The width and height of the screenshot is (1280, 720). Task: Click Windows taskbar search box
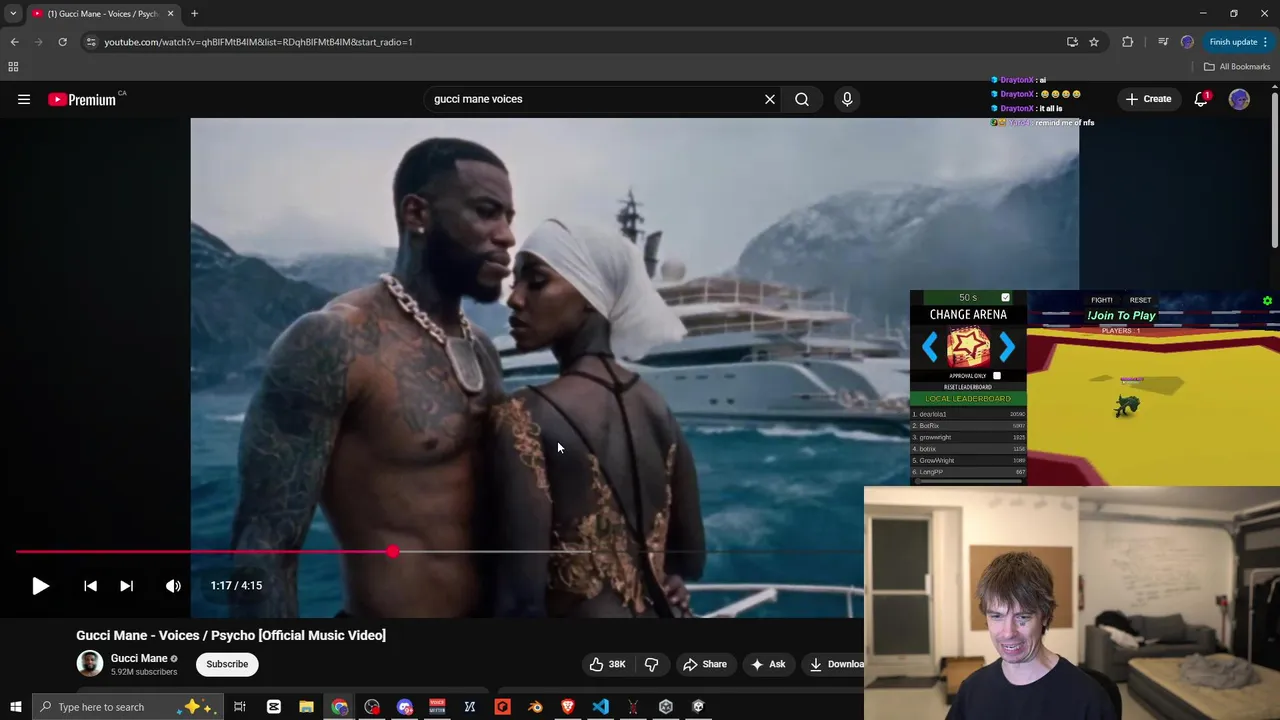click(127, 707)
